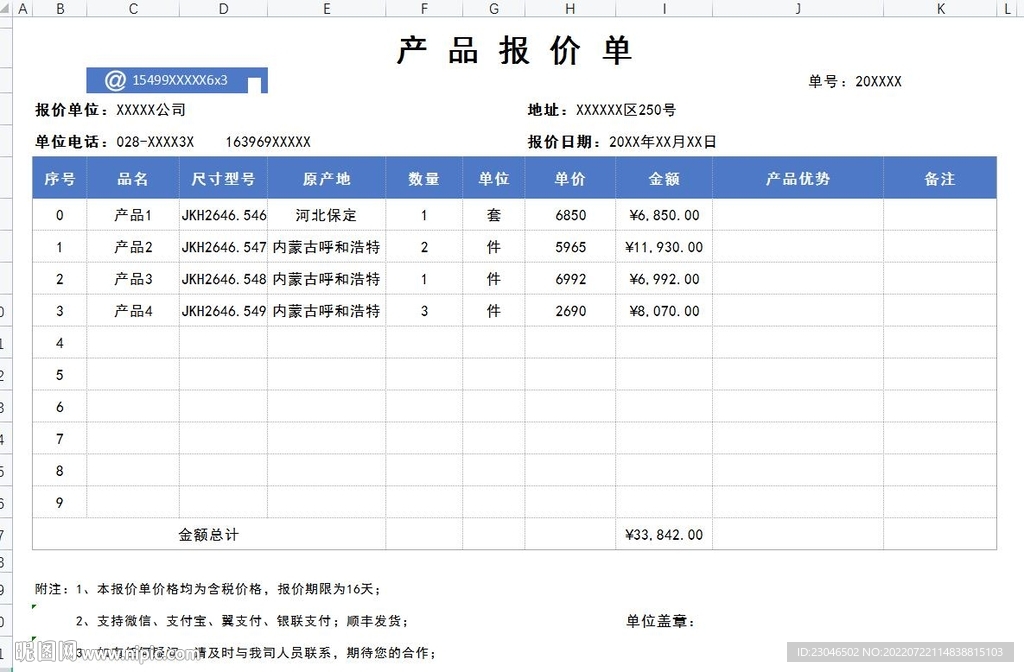Click the 单位 header cell

click(x=494, y=178)
